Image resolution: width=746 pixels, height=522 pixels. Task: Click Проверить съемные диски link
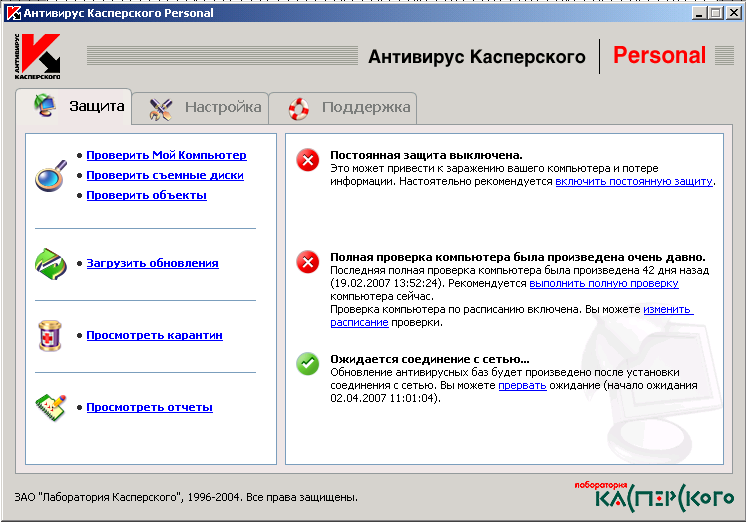coord(165,175)
